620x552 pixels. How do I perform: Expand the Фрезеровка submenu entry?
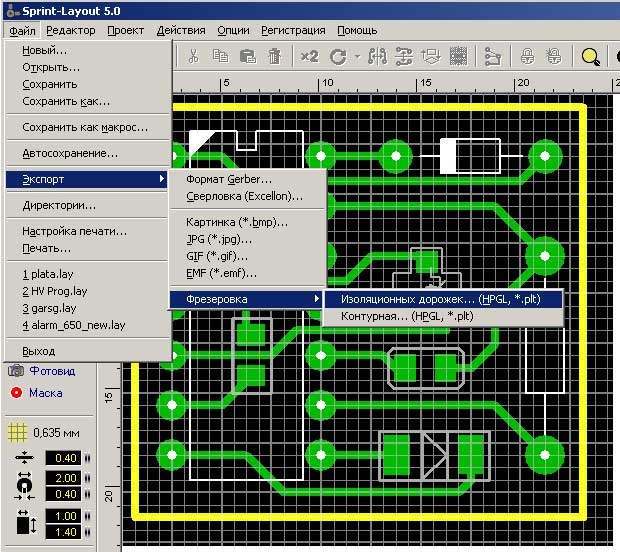[x=245, y=299]
